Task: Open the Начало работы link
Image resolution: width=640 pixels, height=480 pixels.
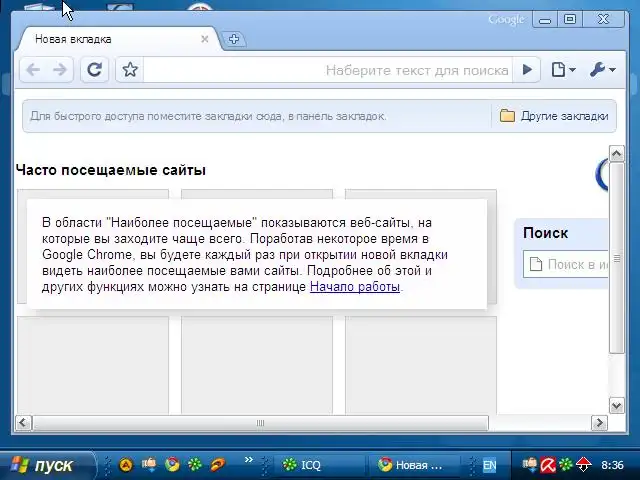Action: tap(355, 287)
